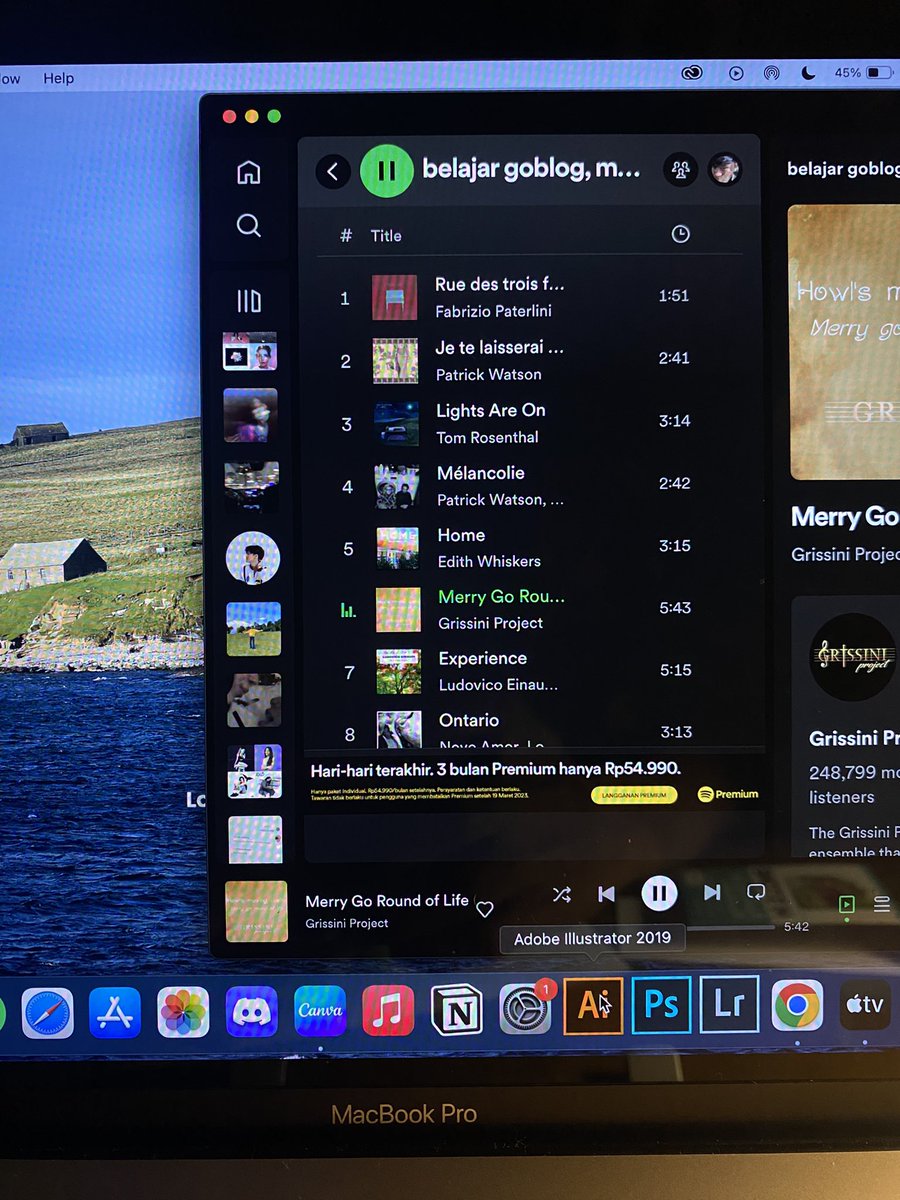Pause playlist using green header button
Screen dimensions: 900x1200
point(386,171)
